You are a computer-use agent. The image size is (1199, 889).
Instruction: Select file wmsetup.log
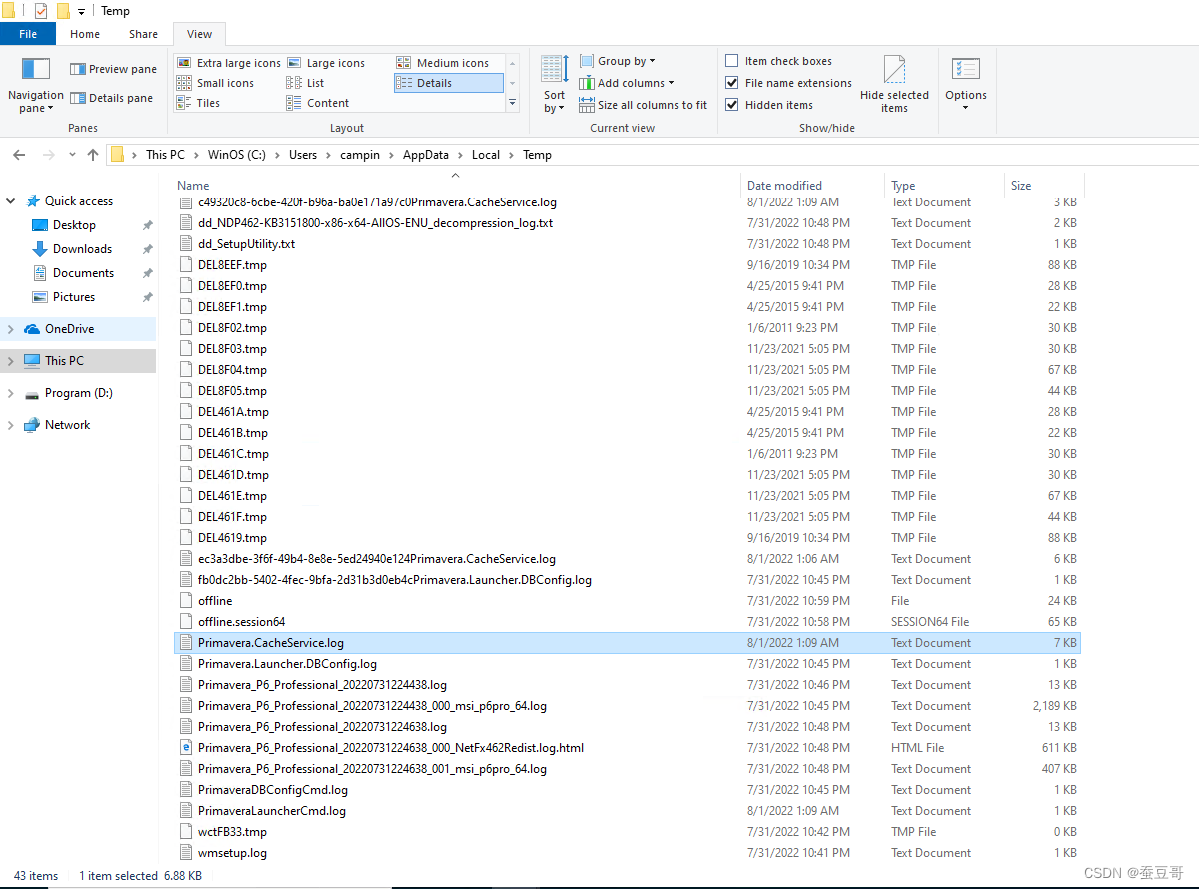tap(627, 852)
